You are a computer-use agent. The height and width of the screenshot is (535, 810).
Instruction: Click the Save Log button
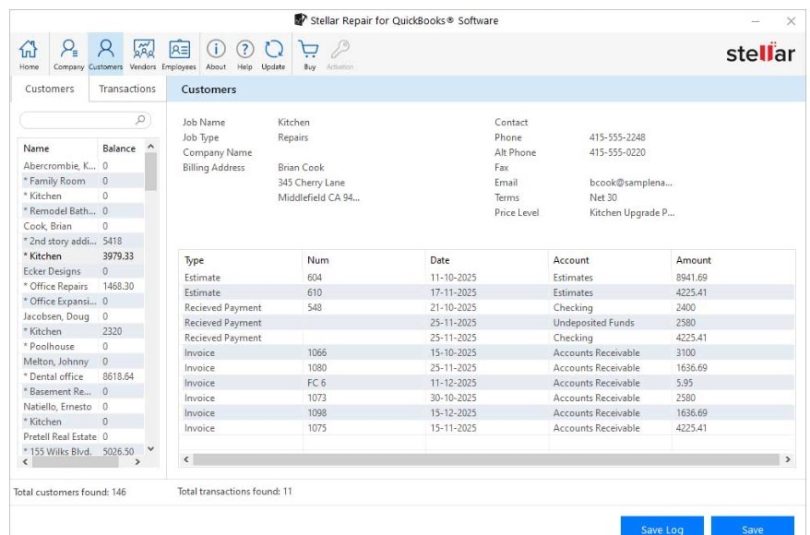pyautogui.click(x=662, y=527)
